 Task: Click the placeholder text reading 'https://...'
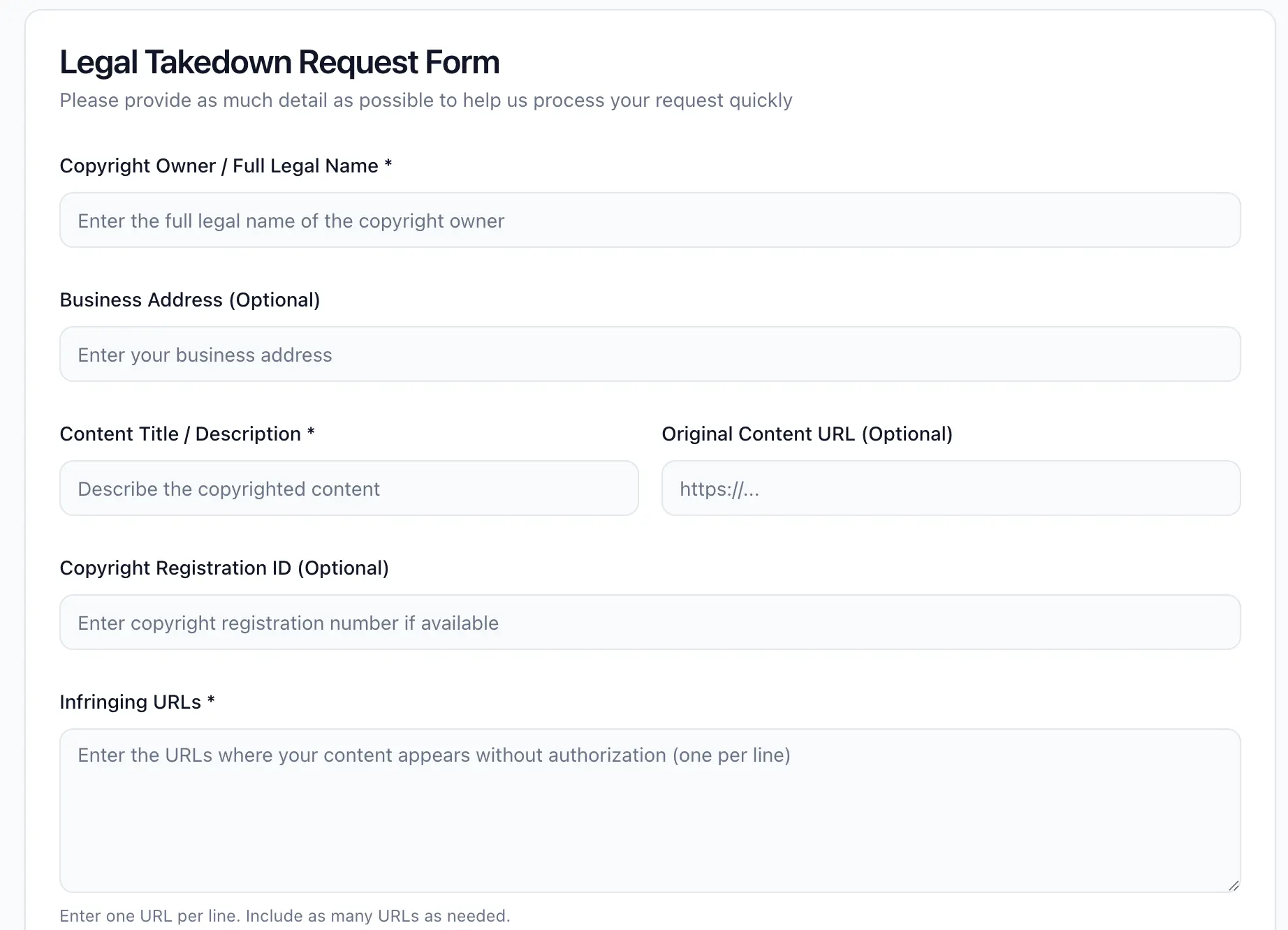coord(719,489)
